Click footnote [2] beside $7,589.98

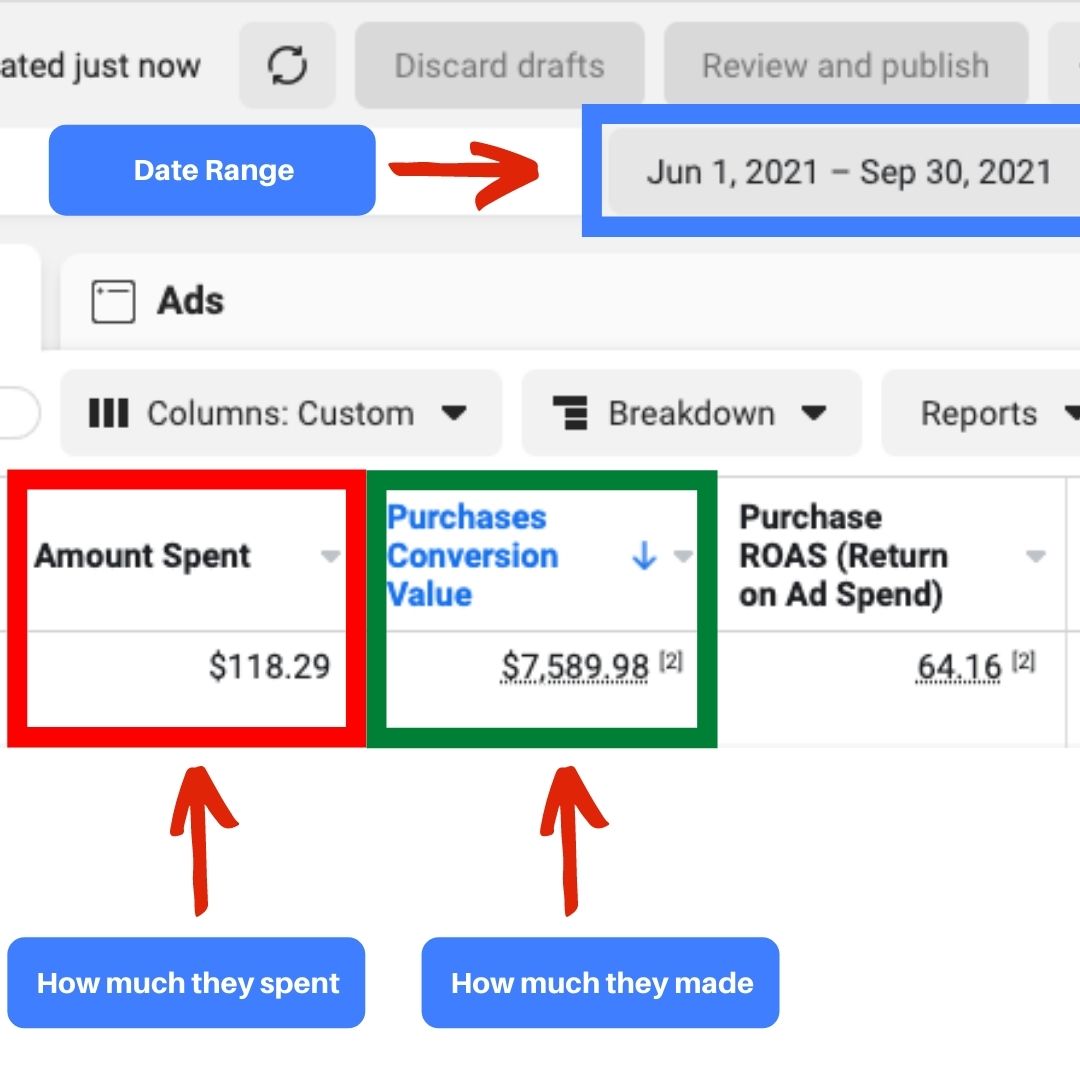click(671, 661)
